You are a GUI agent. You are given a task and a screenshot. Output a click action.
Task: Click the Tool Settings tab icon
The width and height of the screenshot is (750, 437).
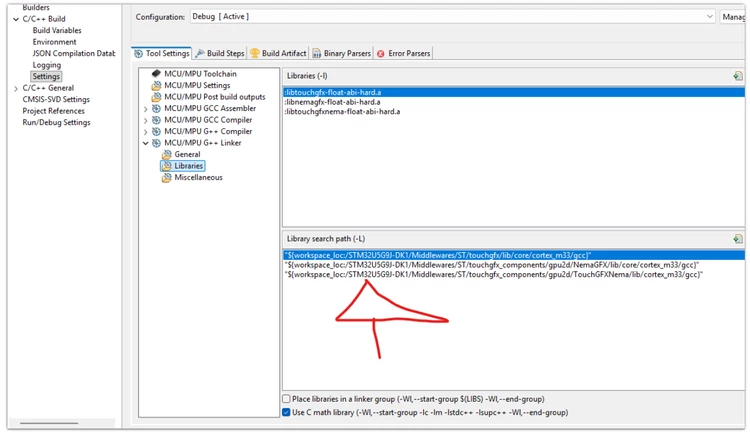point(139,54)
